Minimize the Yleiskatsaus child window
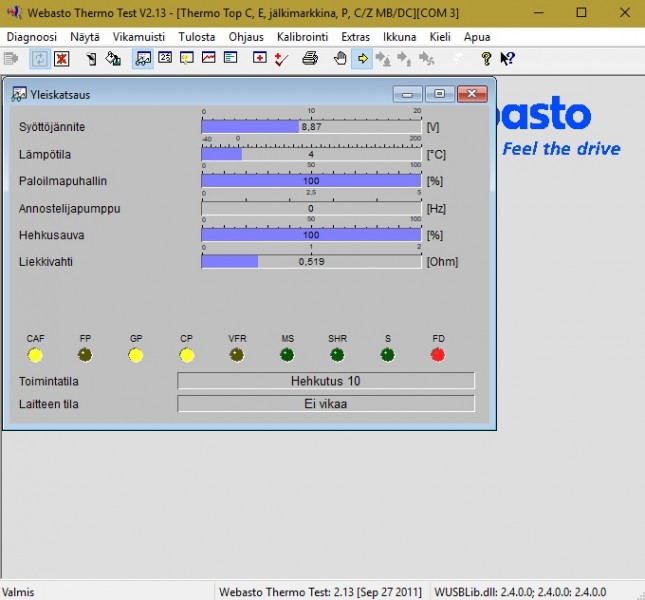Viewport: 645px width, 600px height. [407, 94]
